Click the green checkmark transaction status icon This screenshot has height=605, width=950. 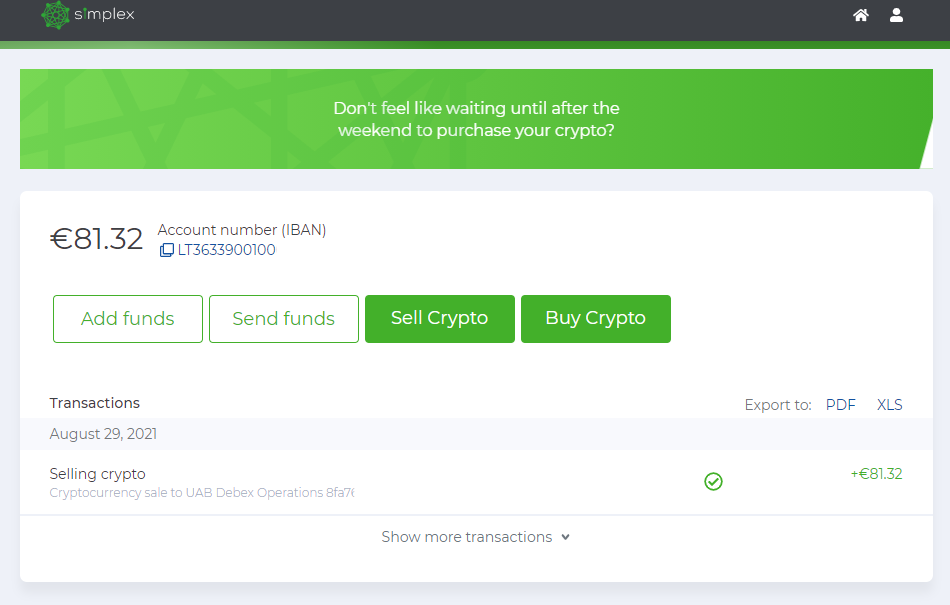pyautogui.click(x=713, y=481)
